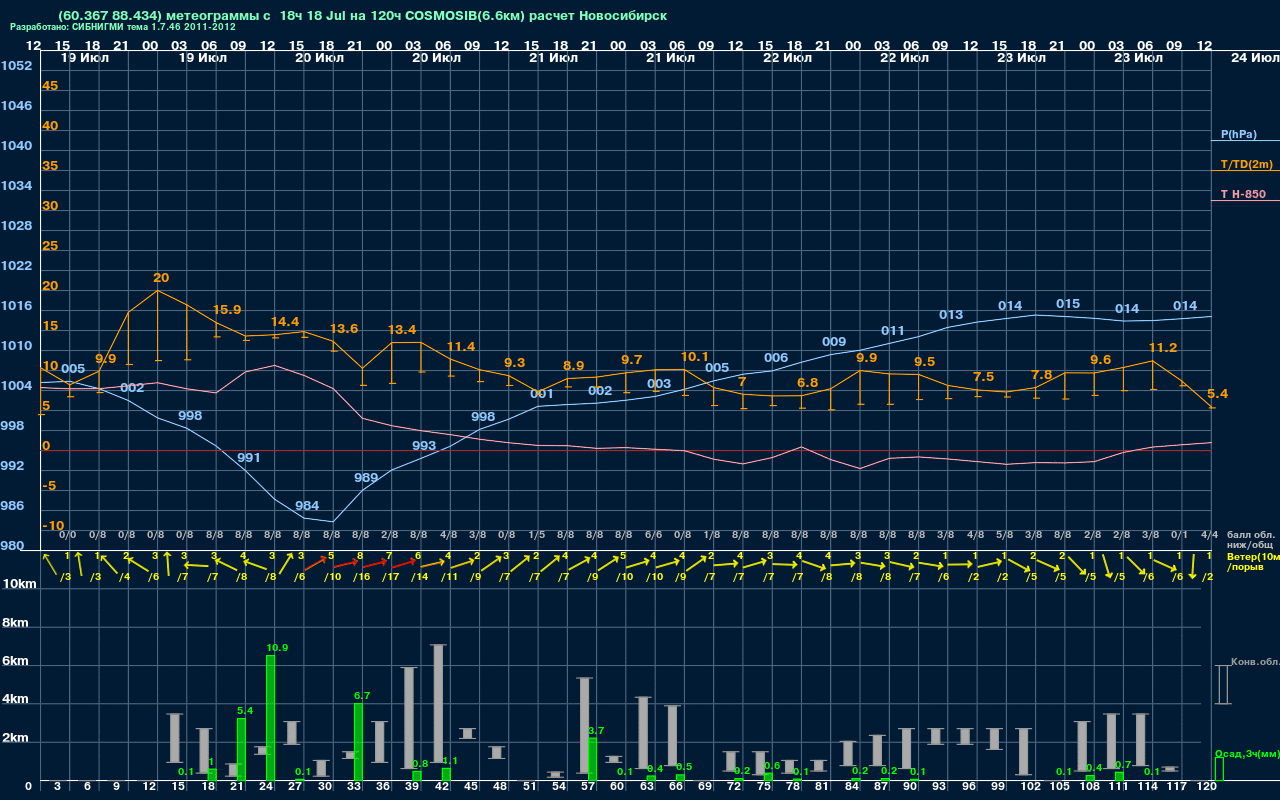The width and height of the screenshot is (1280, 800).
Task: Click the 015 pressure label
Action: pos(1068,304)
